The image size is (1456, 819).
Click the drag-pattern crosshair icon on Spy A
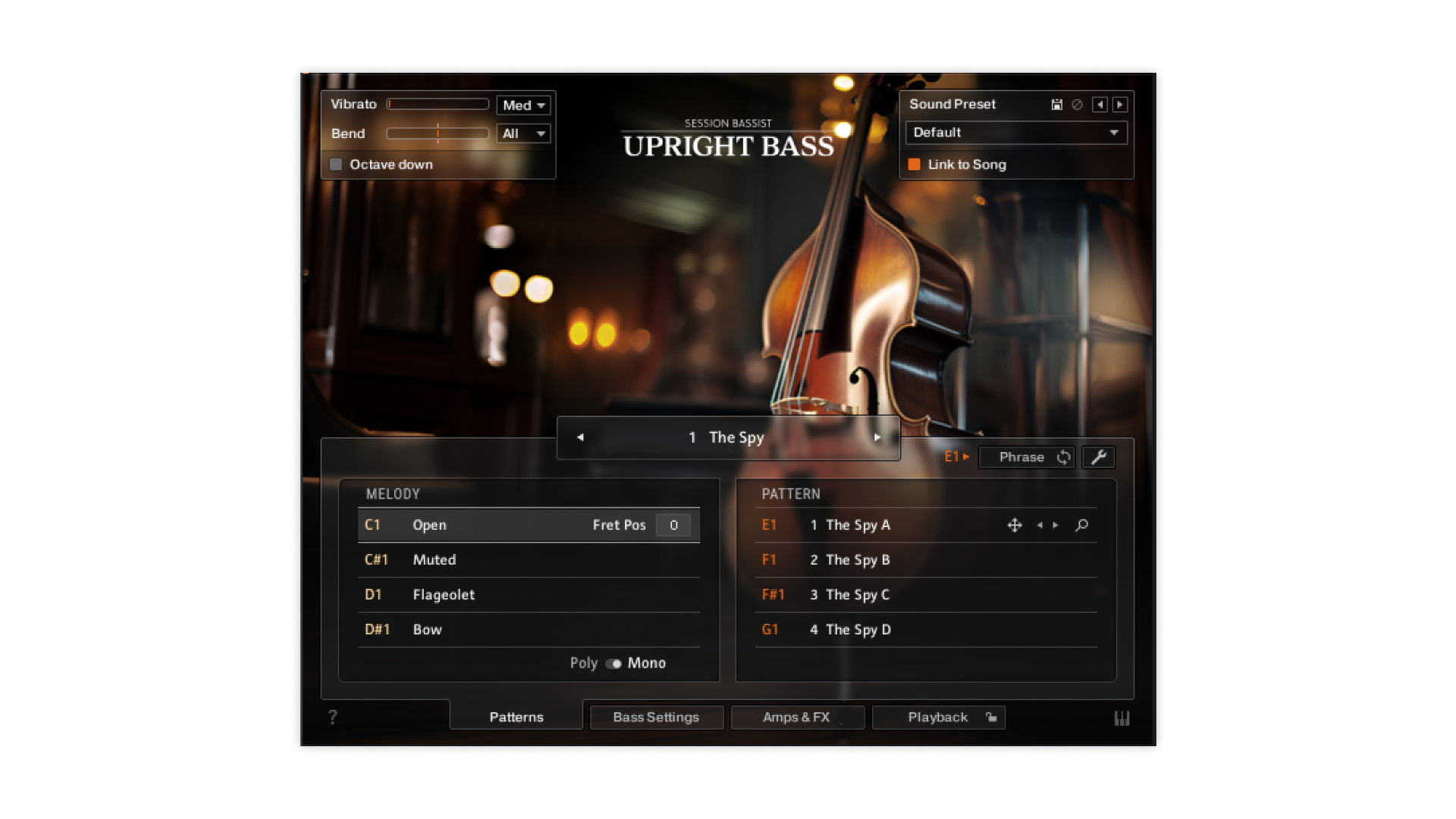[x=1015, y=525]
